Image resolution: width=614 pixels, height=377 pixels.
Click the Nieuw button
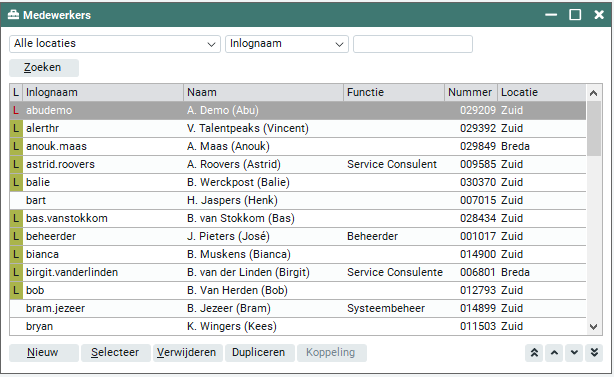pos(44,353)
